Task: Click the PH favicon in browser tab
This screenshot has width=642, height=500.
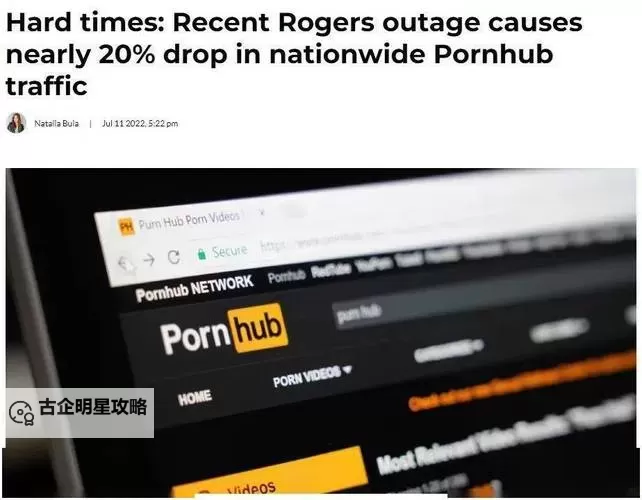Action: click(126, 226)
